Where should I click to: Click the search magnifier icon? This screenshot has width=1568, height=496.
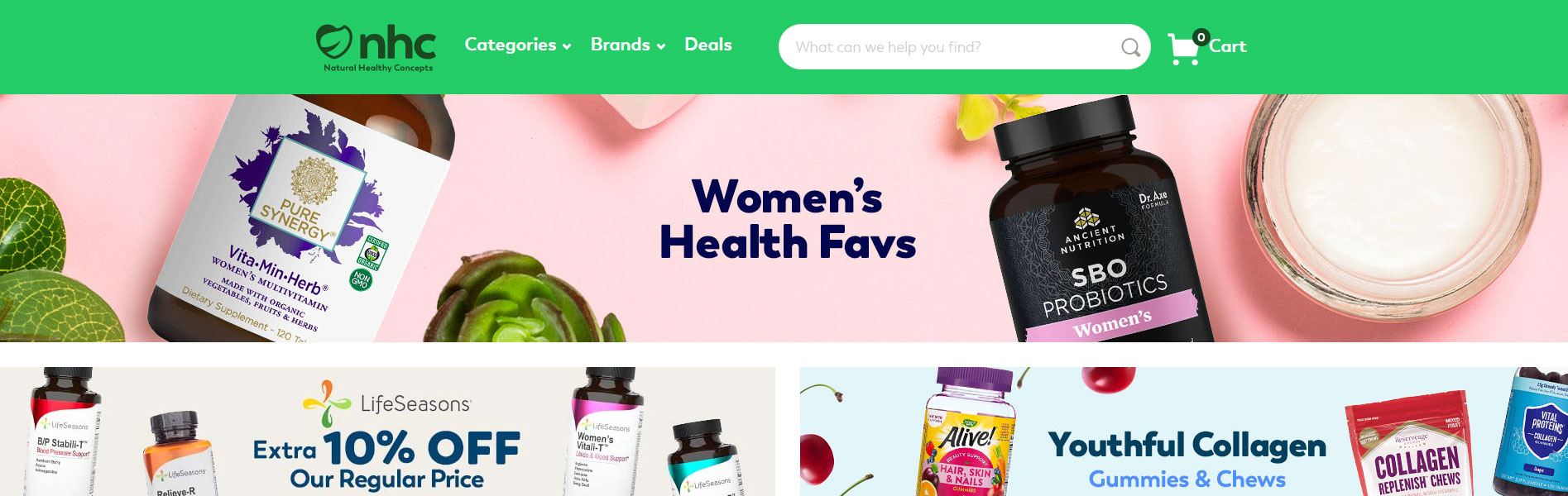pyautogui.click(x=1130, y=47)
